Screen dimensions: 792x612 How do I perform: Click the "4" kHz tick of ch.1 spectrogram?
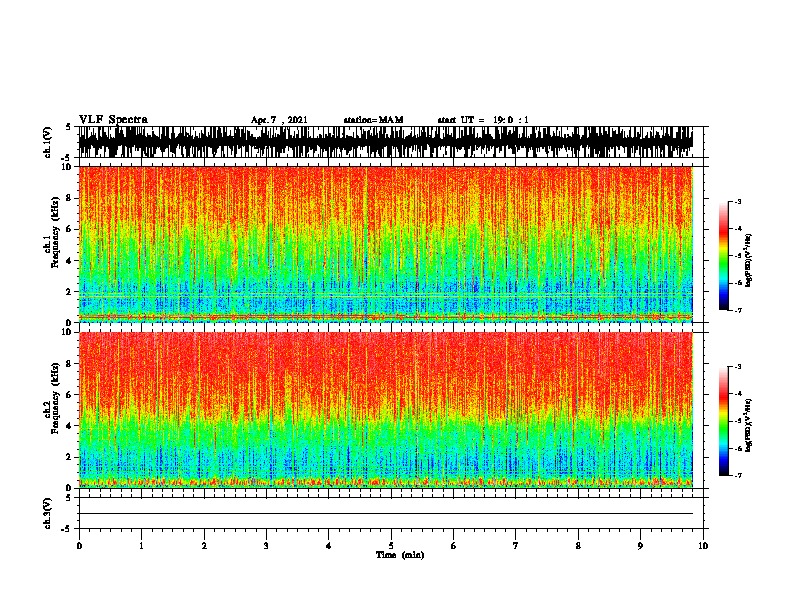click(x=70, y=261)
